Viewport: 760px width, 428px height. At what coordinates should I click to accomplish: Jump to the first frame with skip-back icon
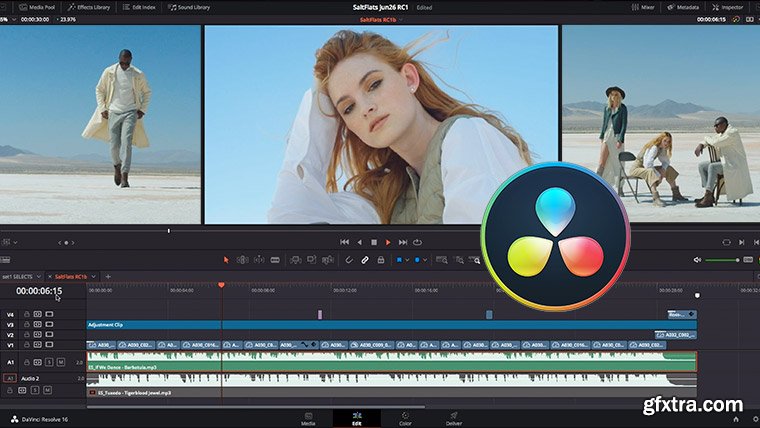click(345, 242)
